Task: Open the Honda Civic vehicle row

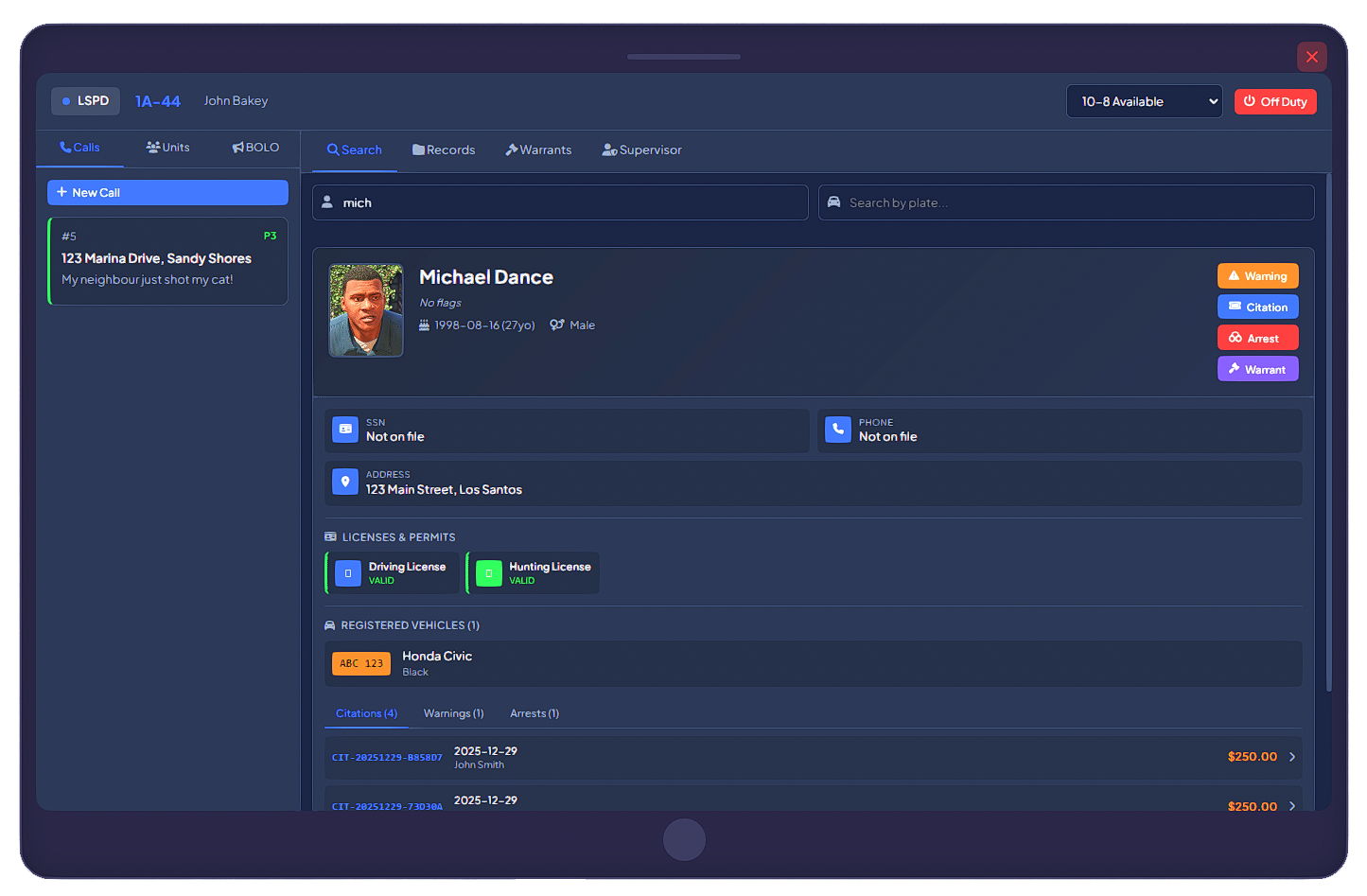Action: click(814, 663)
